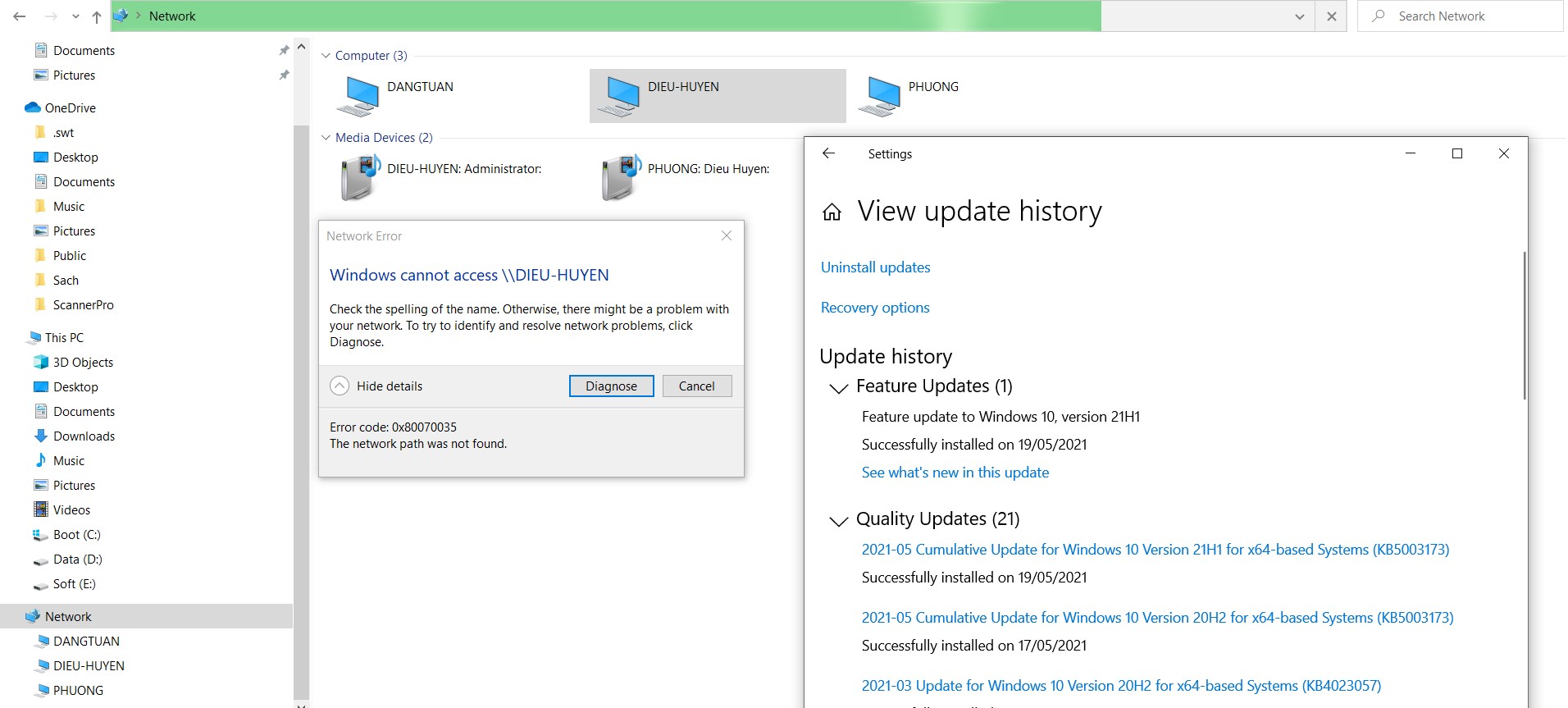Select the DANGTUAN computer icon
Viewport: 1568px width, 708px height.
click(x=358, y=96)
